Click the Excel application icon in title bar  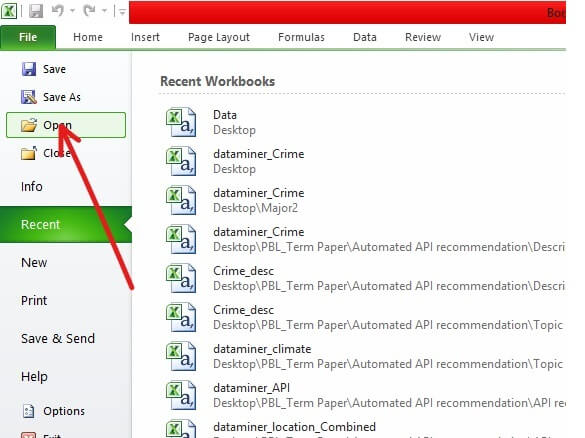pos(9,11)
